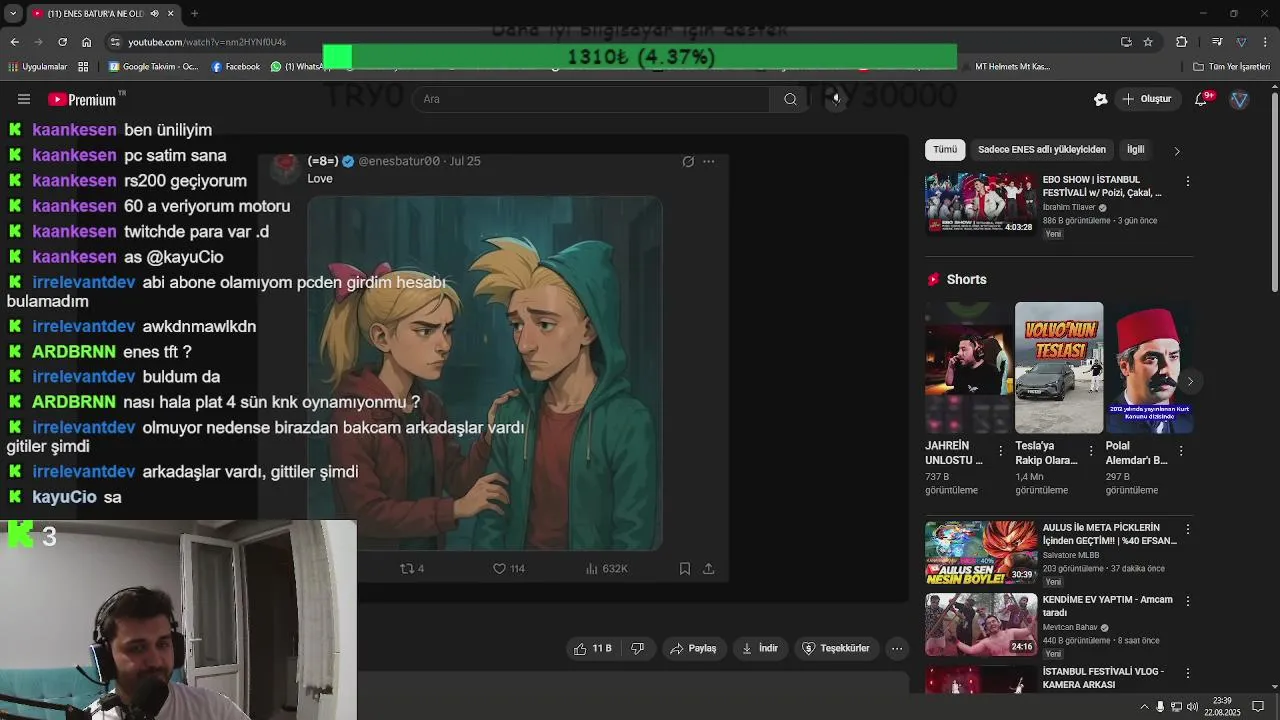Select the Tümü filter chip
Viewport: 1280px width, 720px height.
coord(945,150)
